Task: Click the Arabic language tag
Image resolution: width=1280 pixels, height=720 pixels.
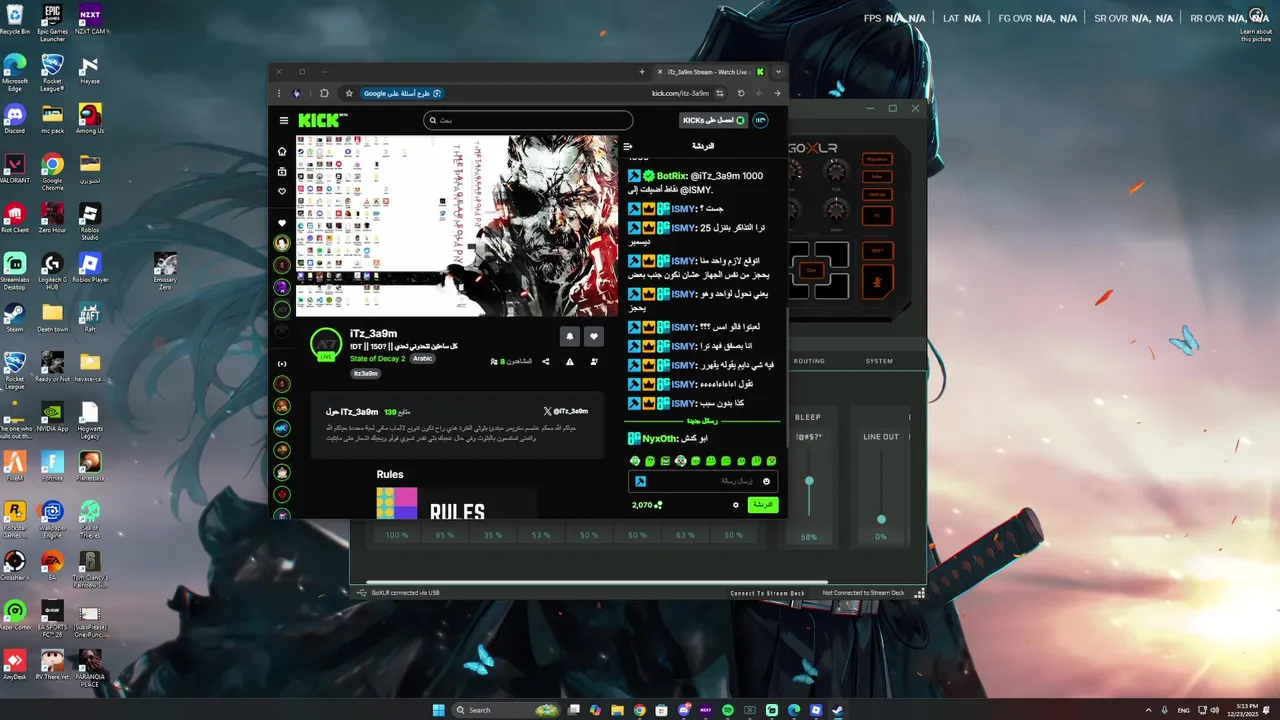Action: coord(423,358)
